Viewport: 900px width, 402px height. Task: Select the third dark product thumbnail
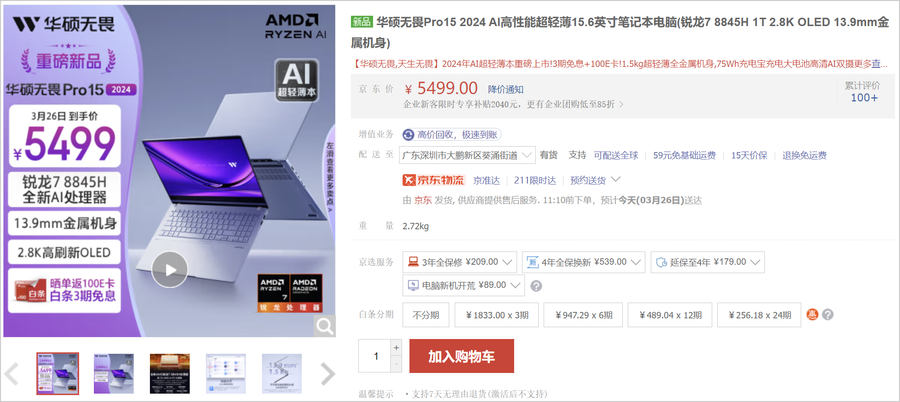point(170,373)
